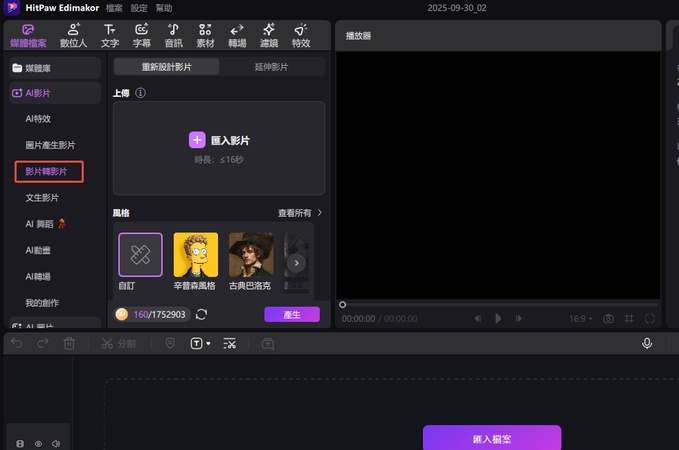The width and height of the screenshot is (679, 450).
Task: Expand the text tool dropdown in timeline toolbar
Action: click(x=208, y=343)
